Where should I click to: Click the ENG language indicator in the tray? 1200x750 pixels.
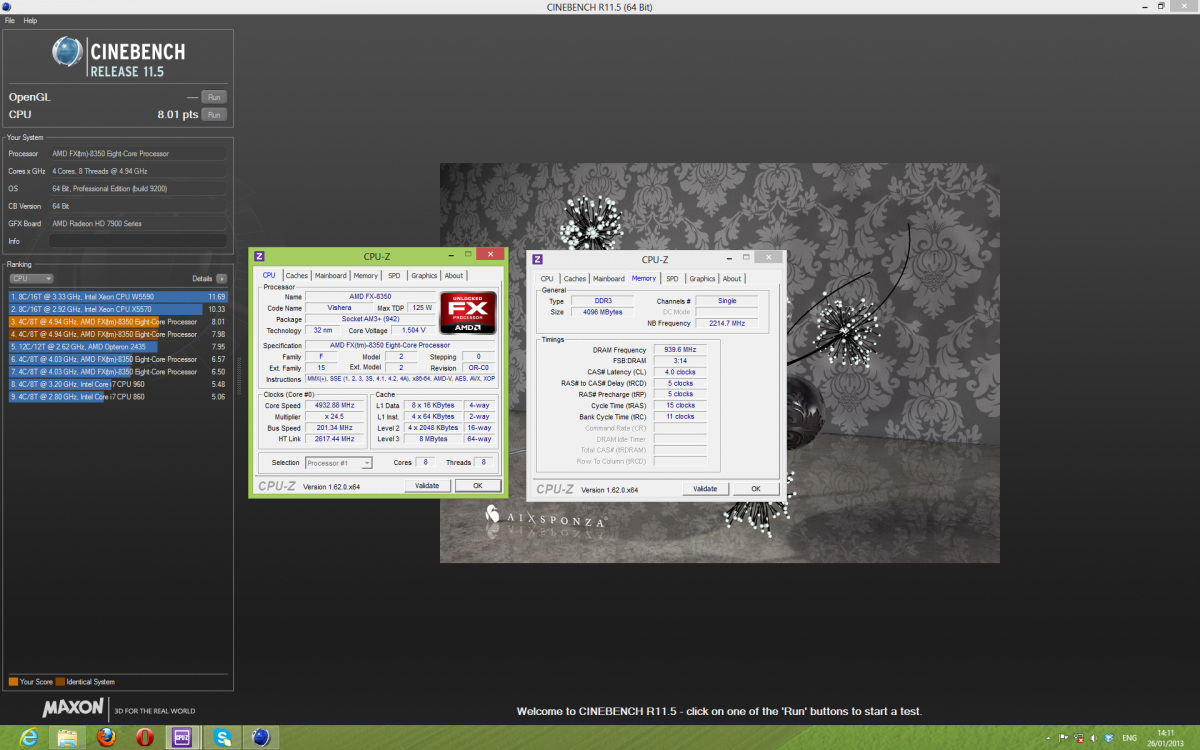click(1130, 738)
